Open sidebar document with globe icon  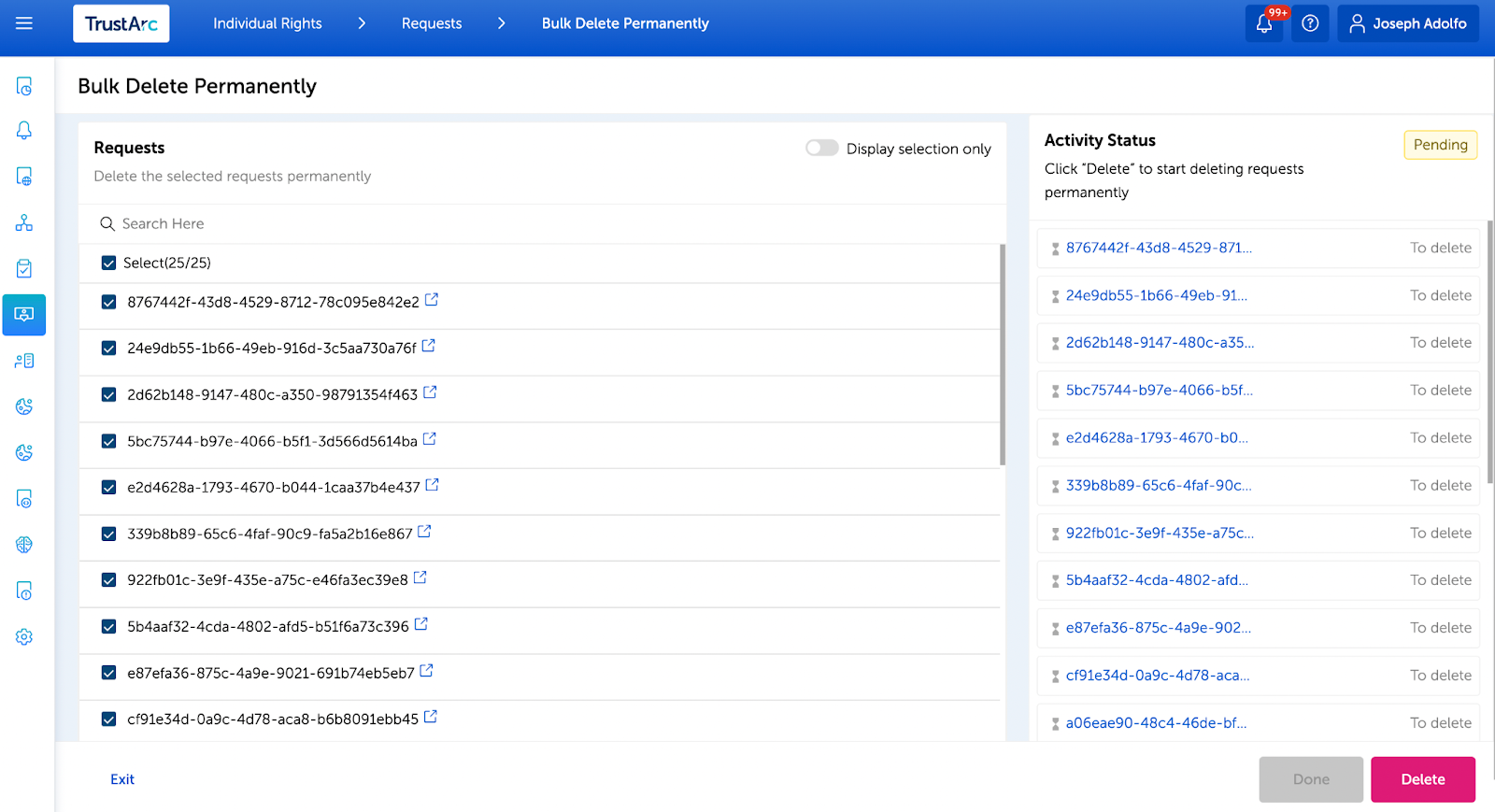pos(24,177)
